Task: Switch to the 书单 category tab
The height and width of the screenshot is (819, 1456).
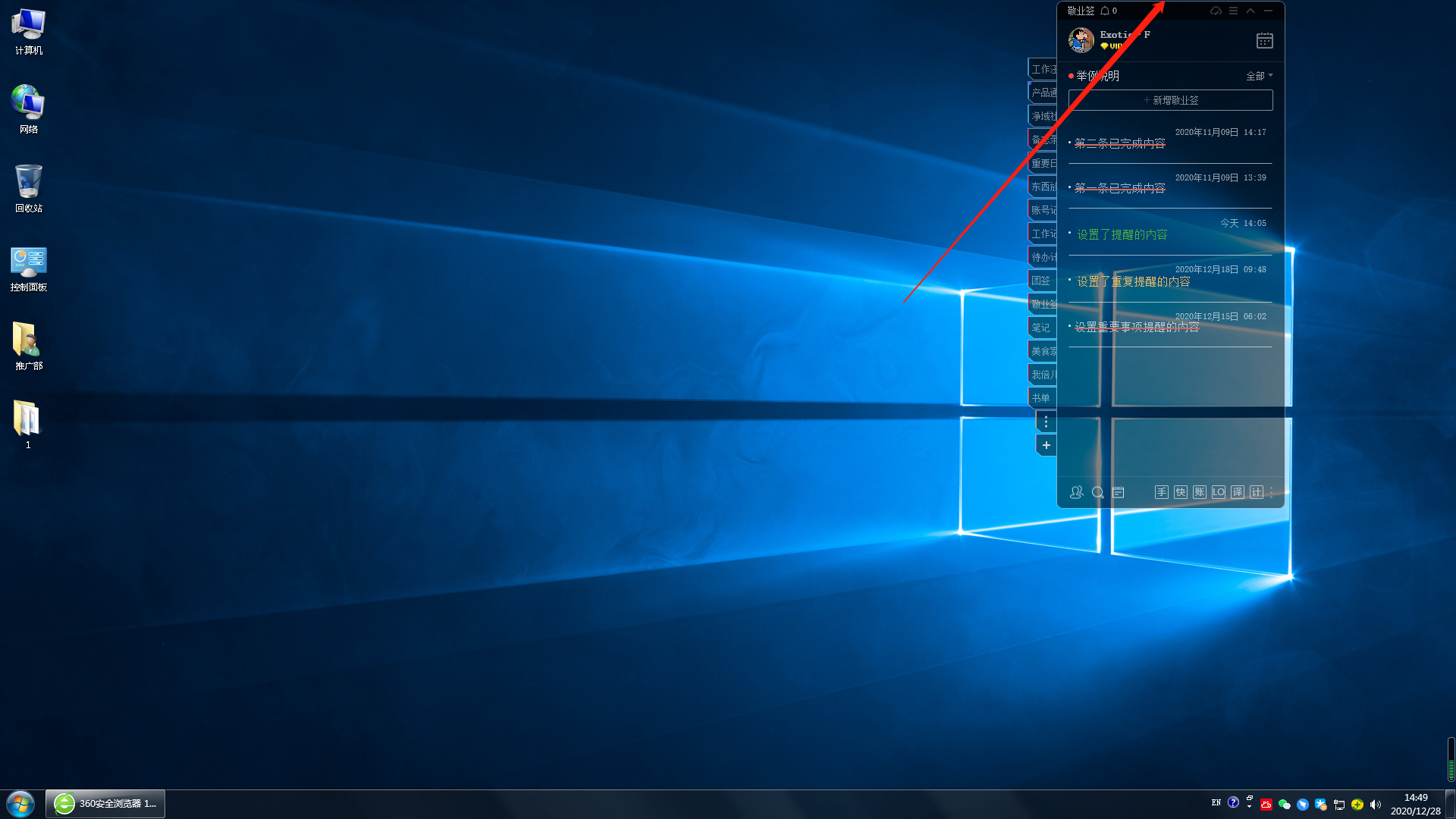Action: pyautogui.click(x=1043, y=398)
